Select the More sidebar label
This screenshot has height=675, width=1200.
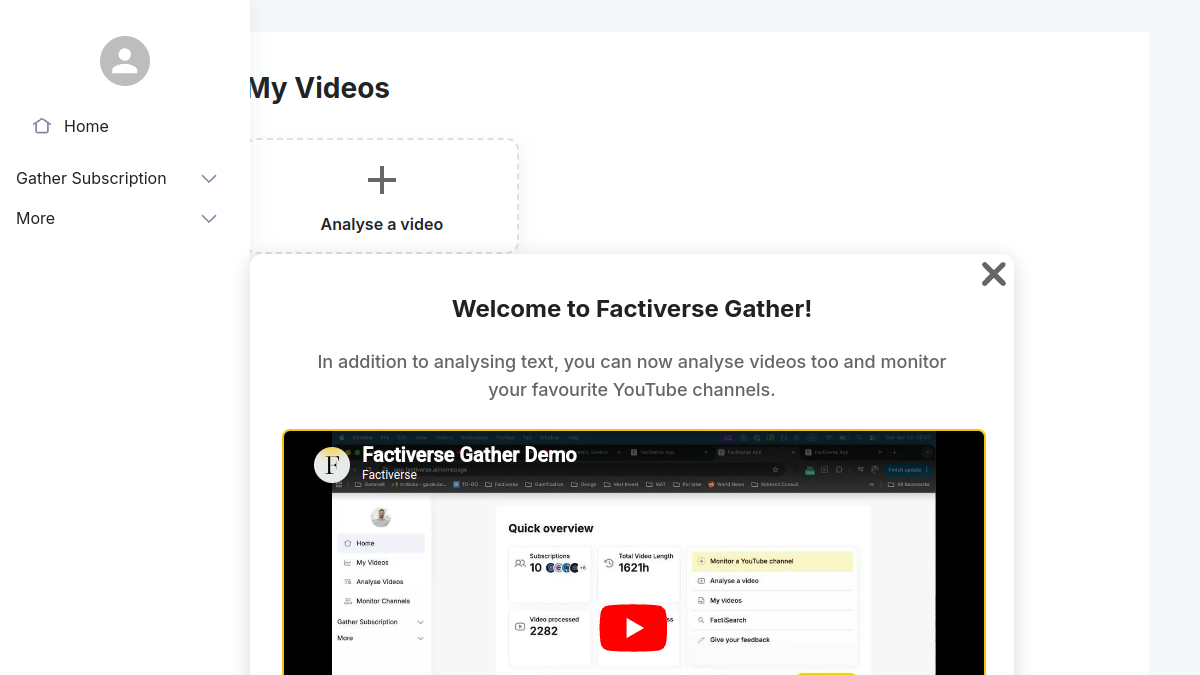35,218
